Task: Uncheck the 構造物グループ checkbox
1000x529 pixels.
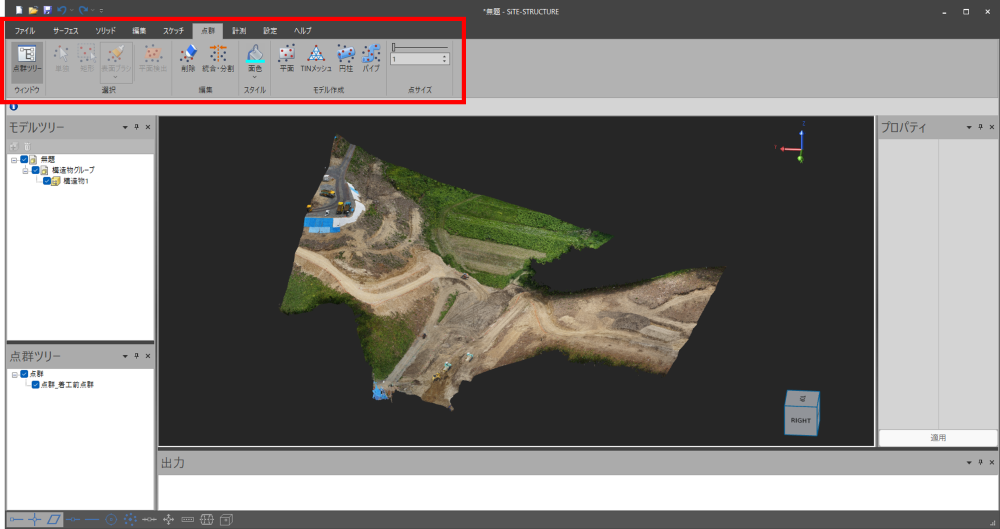Action: point(35,170)
